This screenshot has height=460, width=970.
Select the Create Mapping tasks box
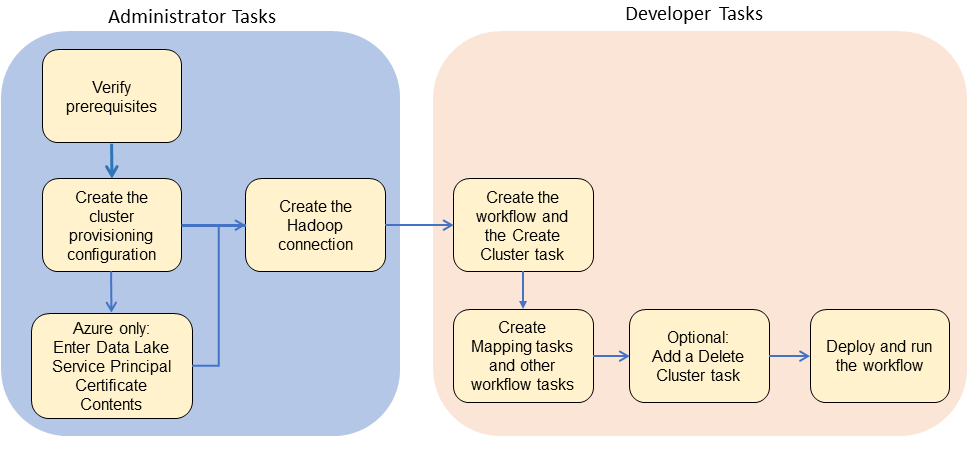pos(522,355)
